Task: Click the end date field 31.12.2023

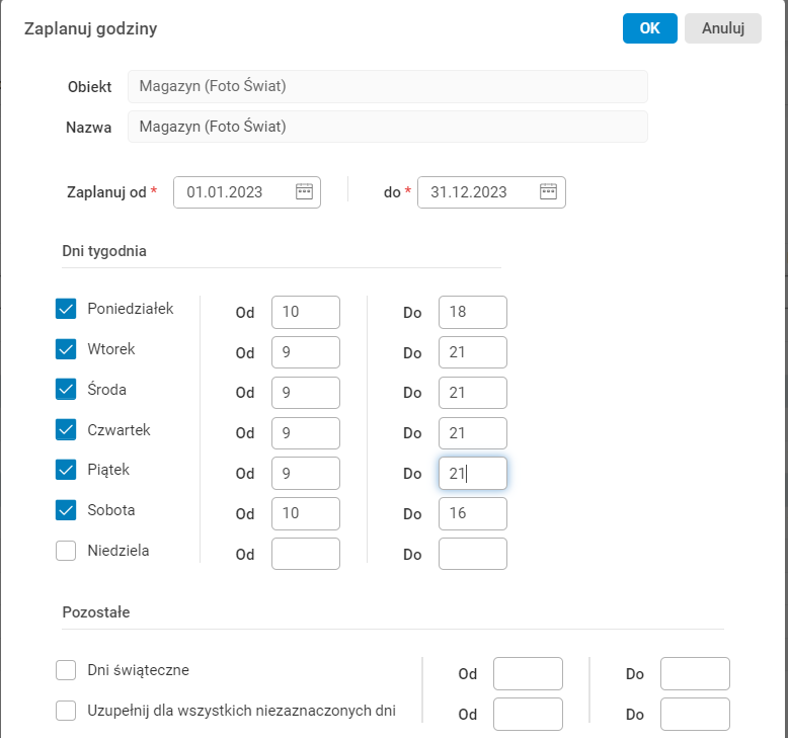Action: pyautogui.click(x=477, y=192)
